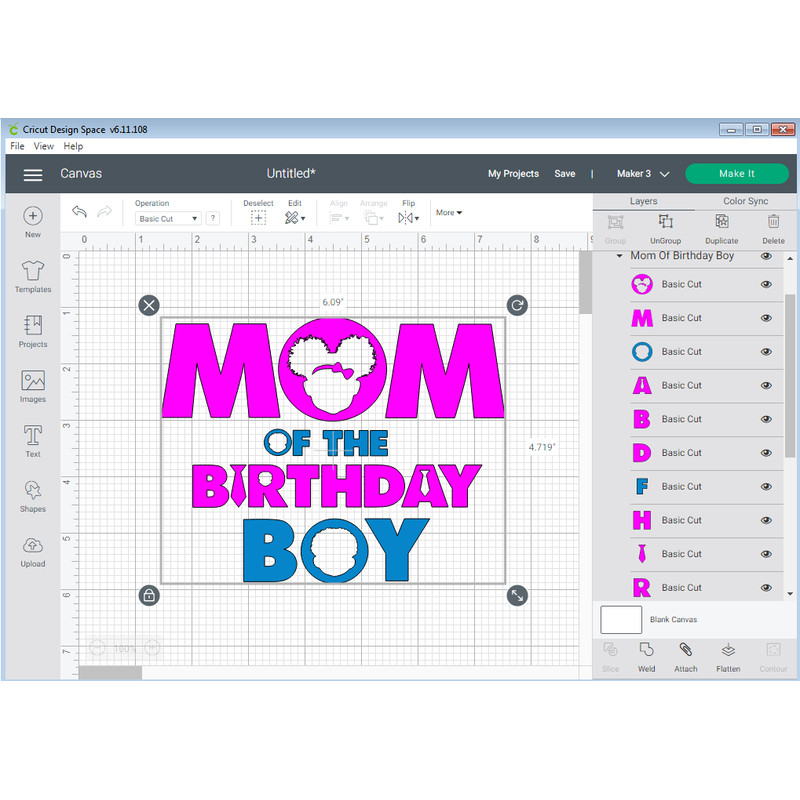Switch to the Color Sync tab
Screen dimensions: 800x800
point(745,201)
